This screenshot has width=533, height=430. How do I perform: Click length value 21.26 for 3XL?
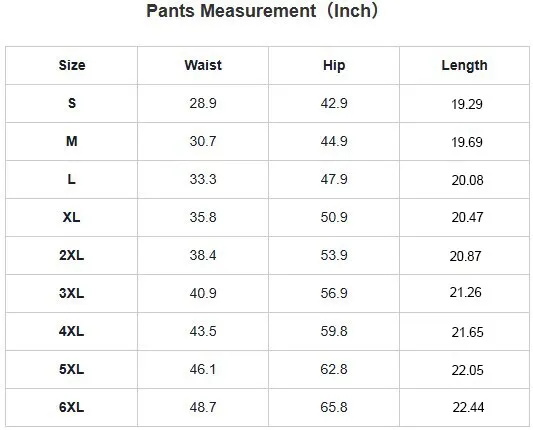click(465, 292)
